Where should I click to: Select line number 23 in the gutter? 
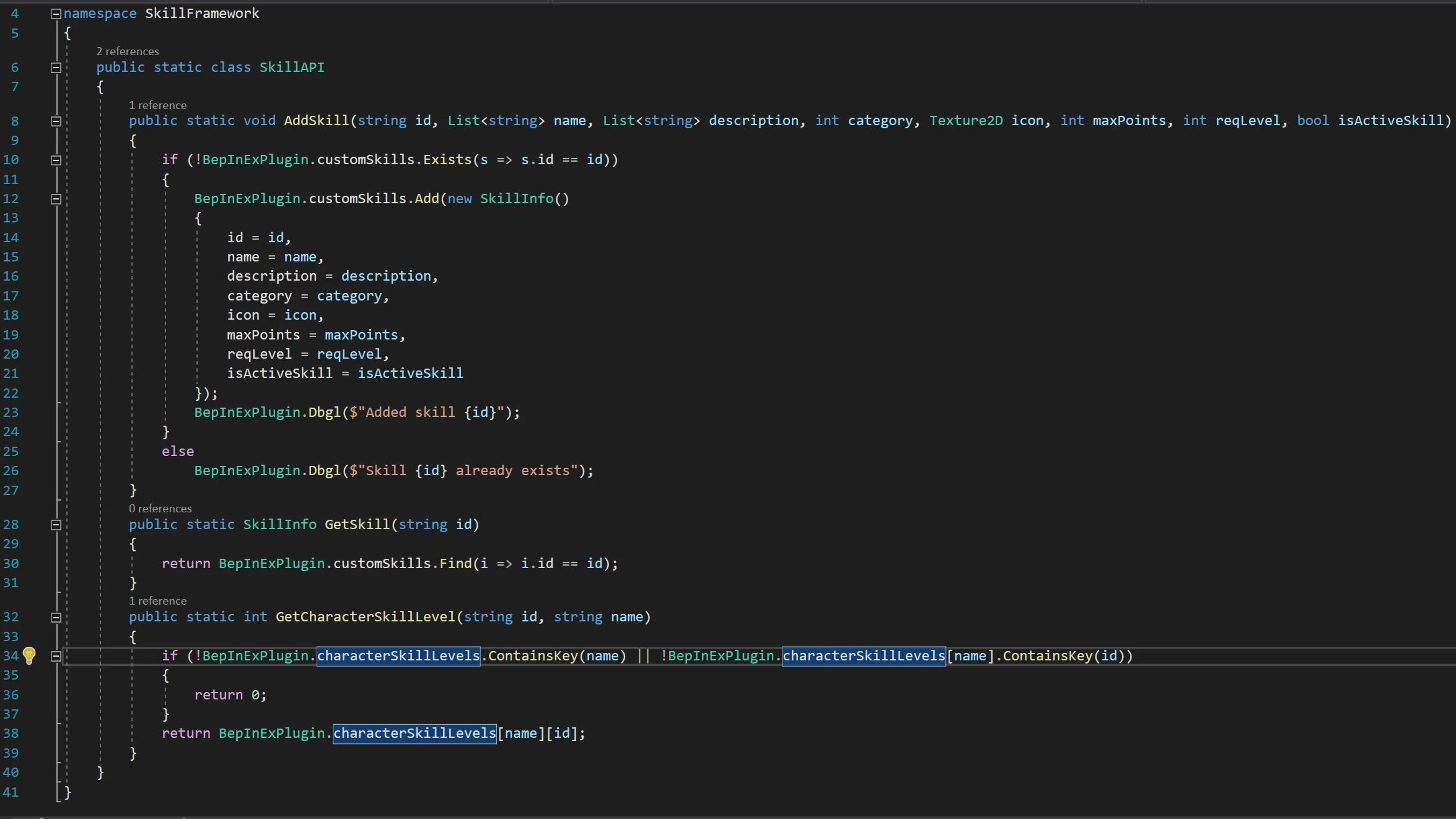(11, 413)
